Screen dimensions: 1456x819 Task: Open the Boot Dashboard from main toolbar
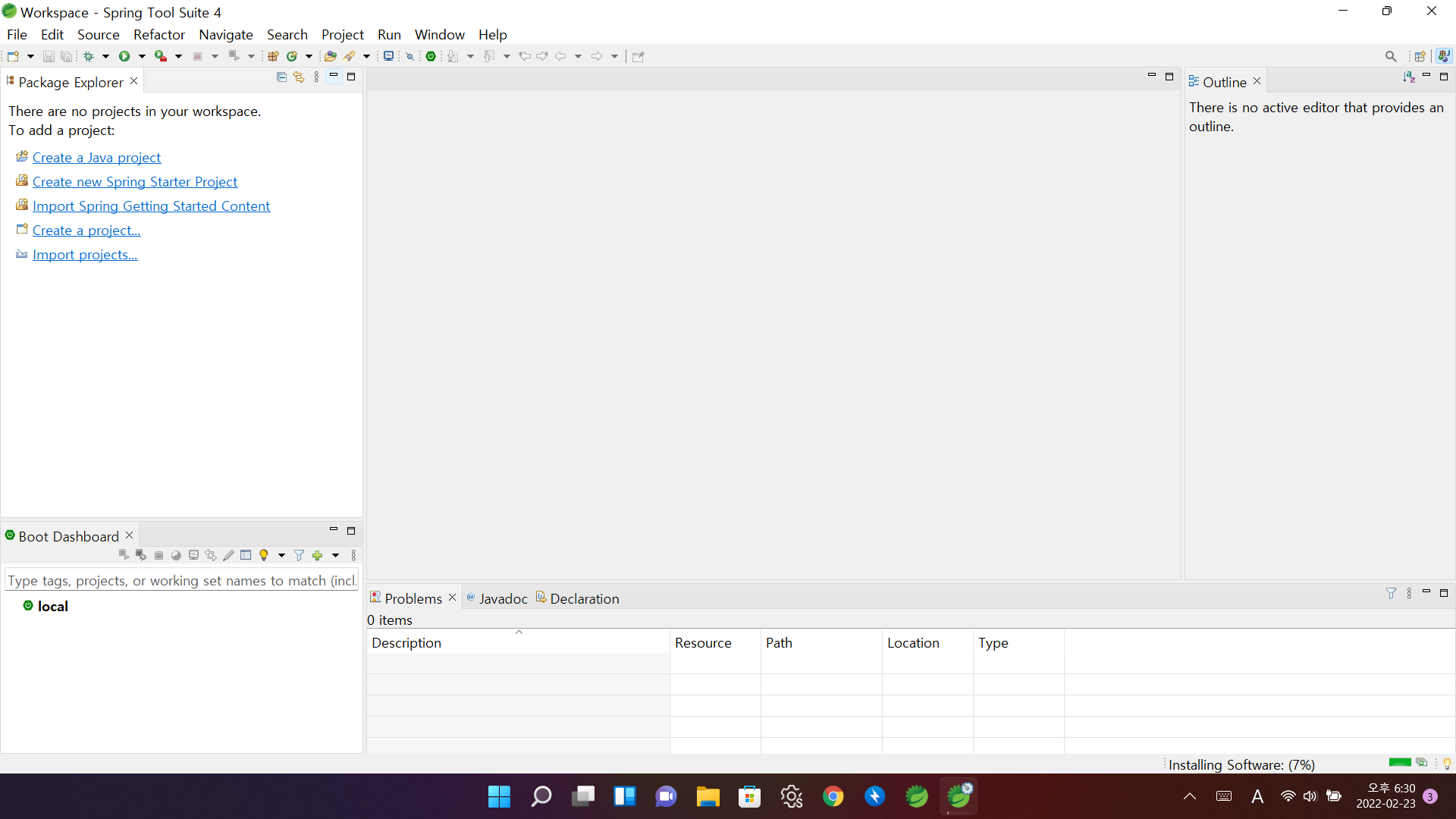pos(431,56)
